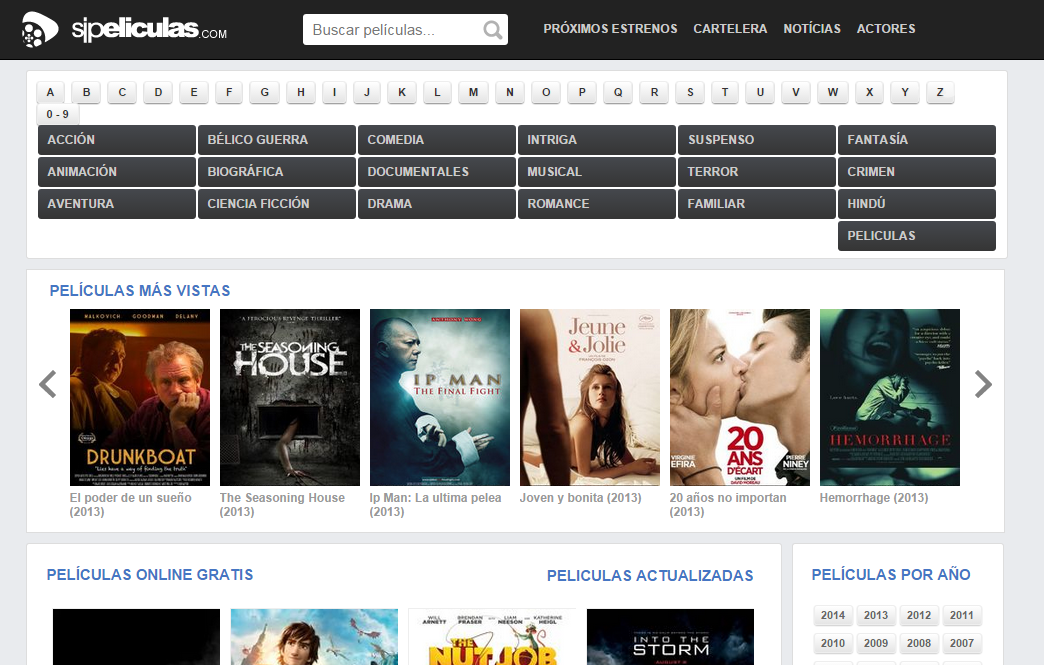
Task: Select the Documentales genre
Action: [437, 172]
